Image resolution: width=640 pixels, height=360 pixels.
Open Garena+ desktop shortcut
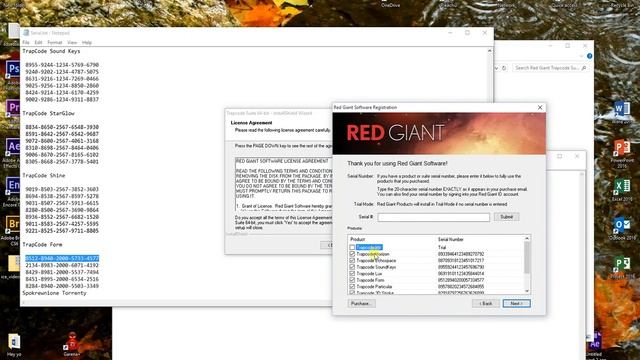(x=72, y=342)
